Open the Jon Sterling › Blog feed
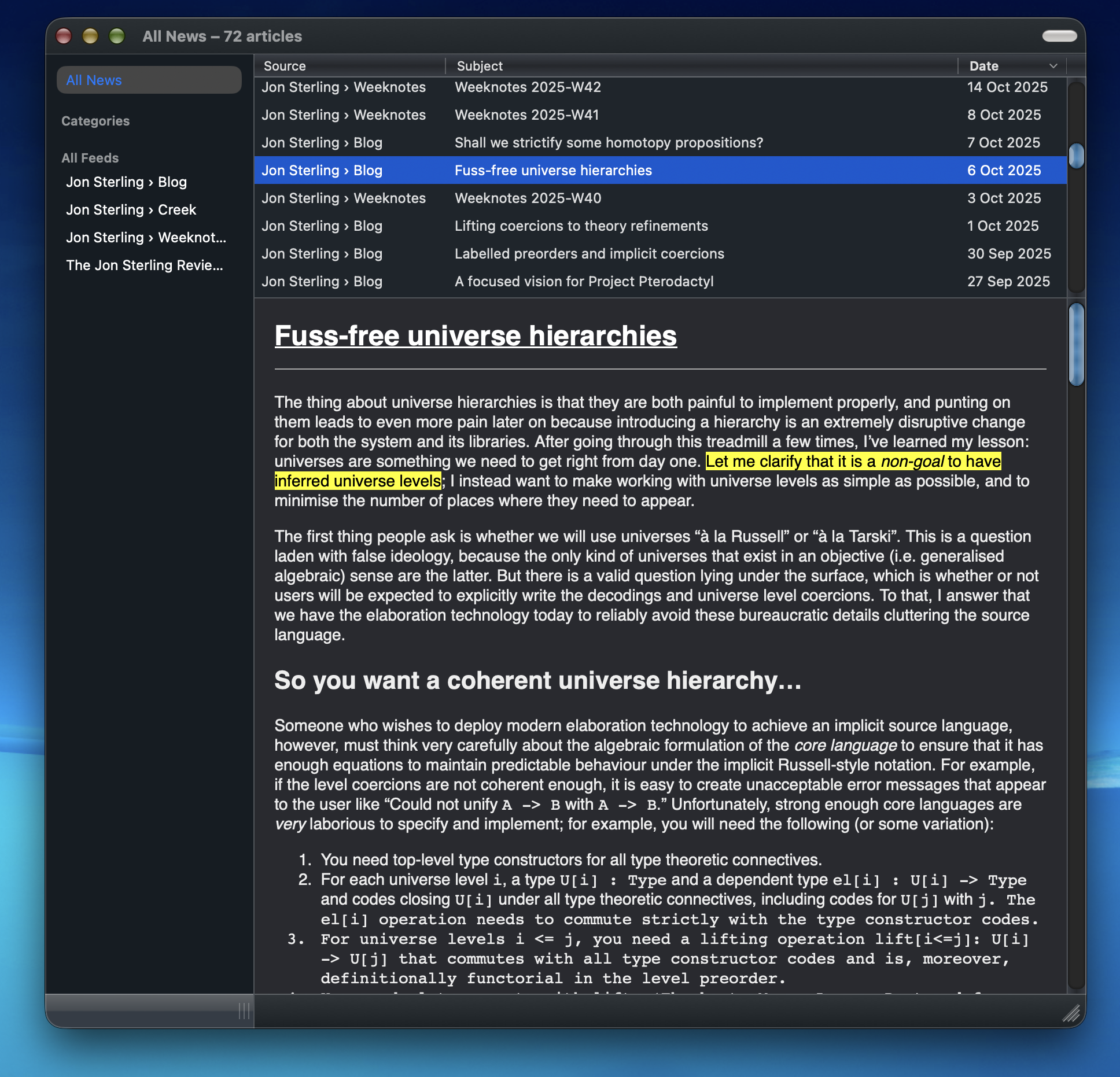Image resolution: width=1120 pixels, height=1077 pixels. (x=126, y=182)
